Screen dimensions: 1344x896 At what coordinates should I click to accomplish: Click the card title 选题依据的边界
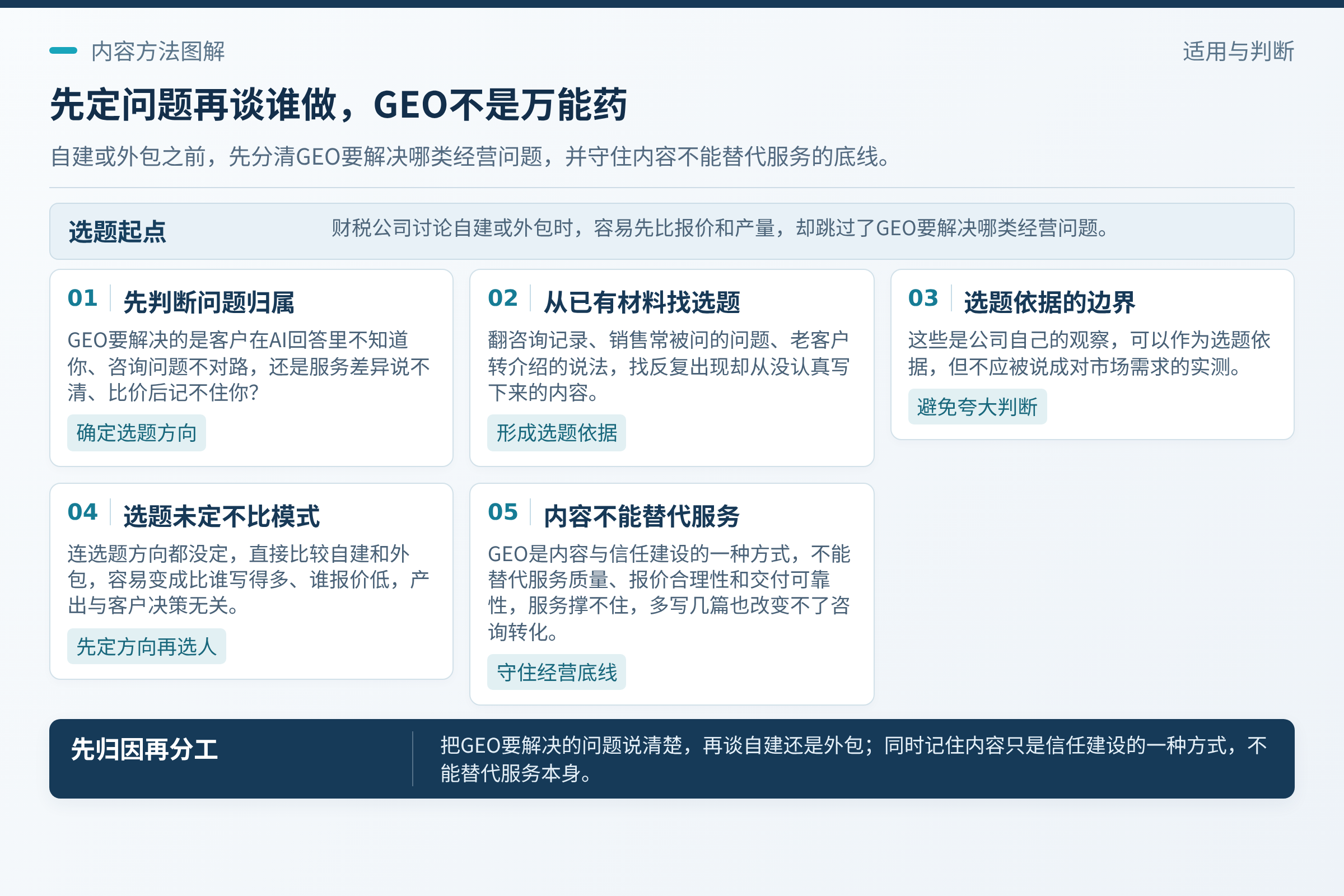click(x=1049, y=302)
